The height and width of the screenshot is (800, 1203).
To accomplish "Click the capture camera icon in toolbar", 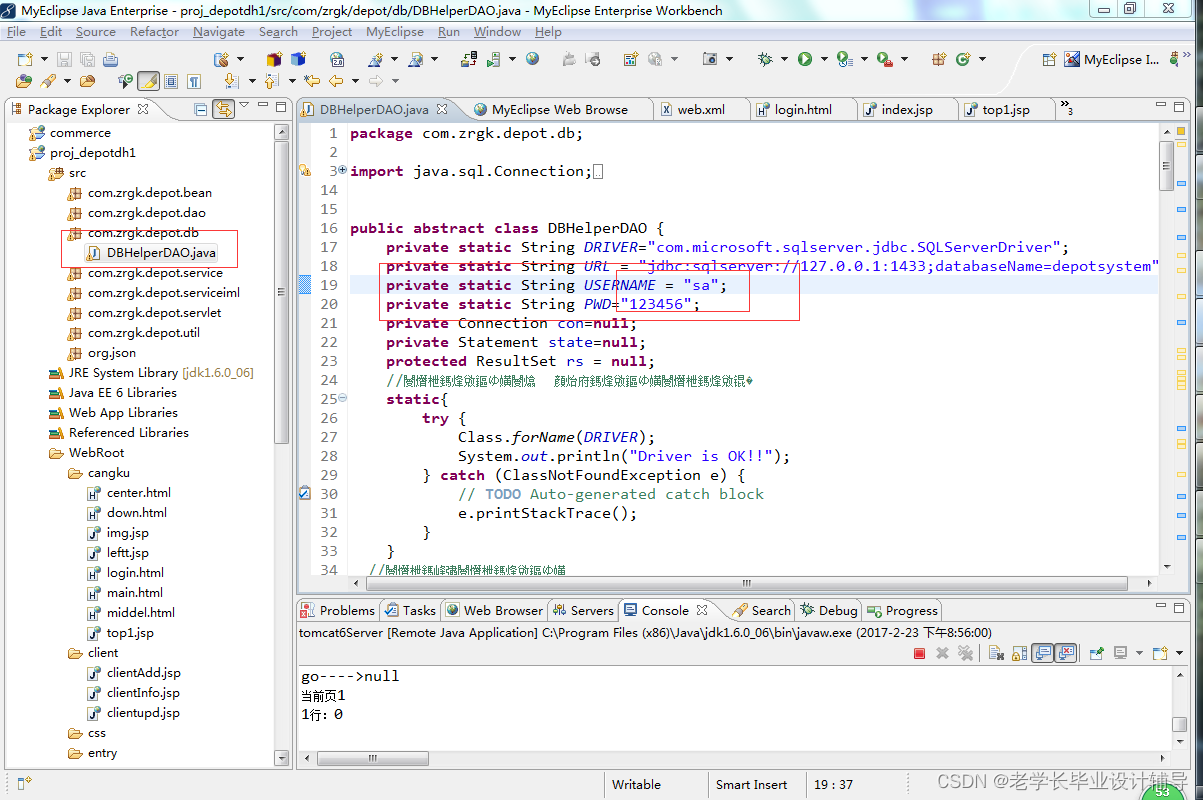I will [x=710, y=59].
